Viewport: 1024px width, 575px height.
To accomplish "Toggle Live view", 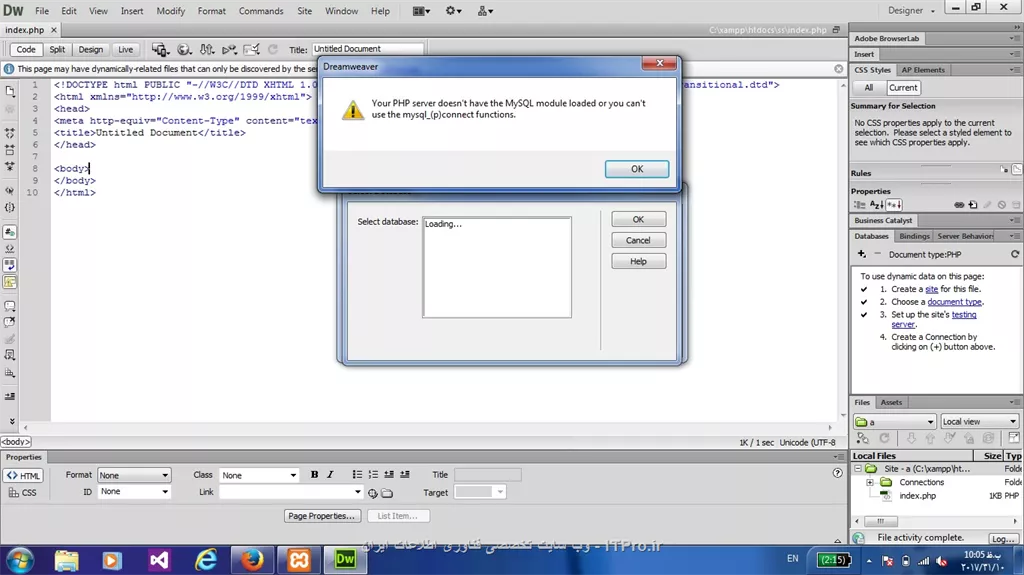I will coord(125,50).
